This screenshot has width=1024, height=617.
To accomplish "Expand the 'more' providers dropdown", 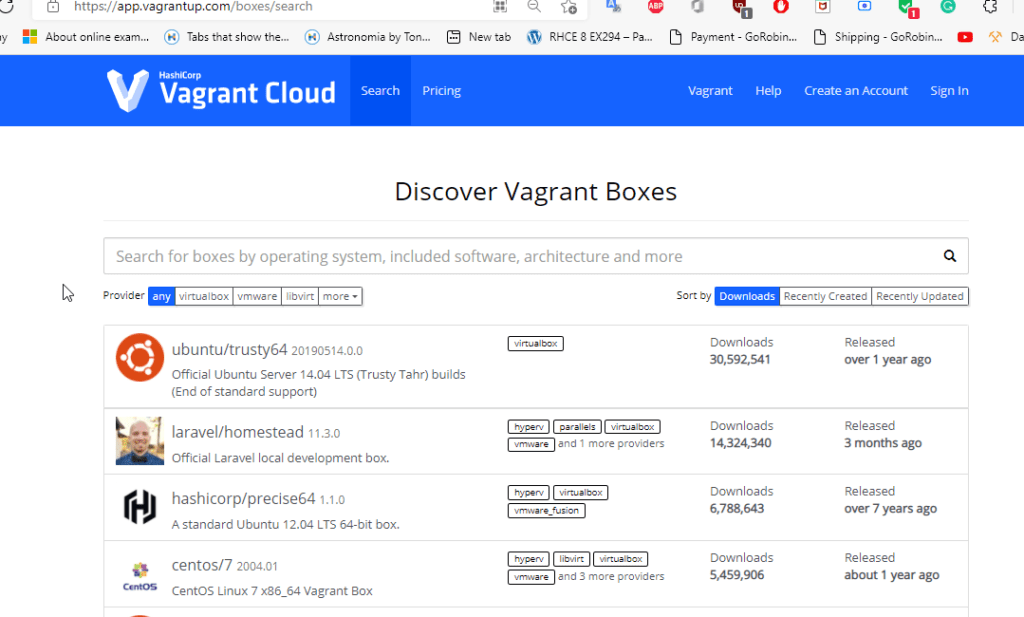I will coord(340,296).
